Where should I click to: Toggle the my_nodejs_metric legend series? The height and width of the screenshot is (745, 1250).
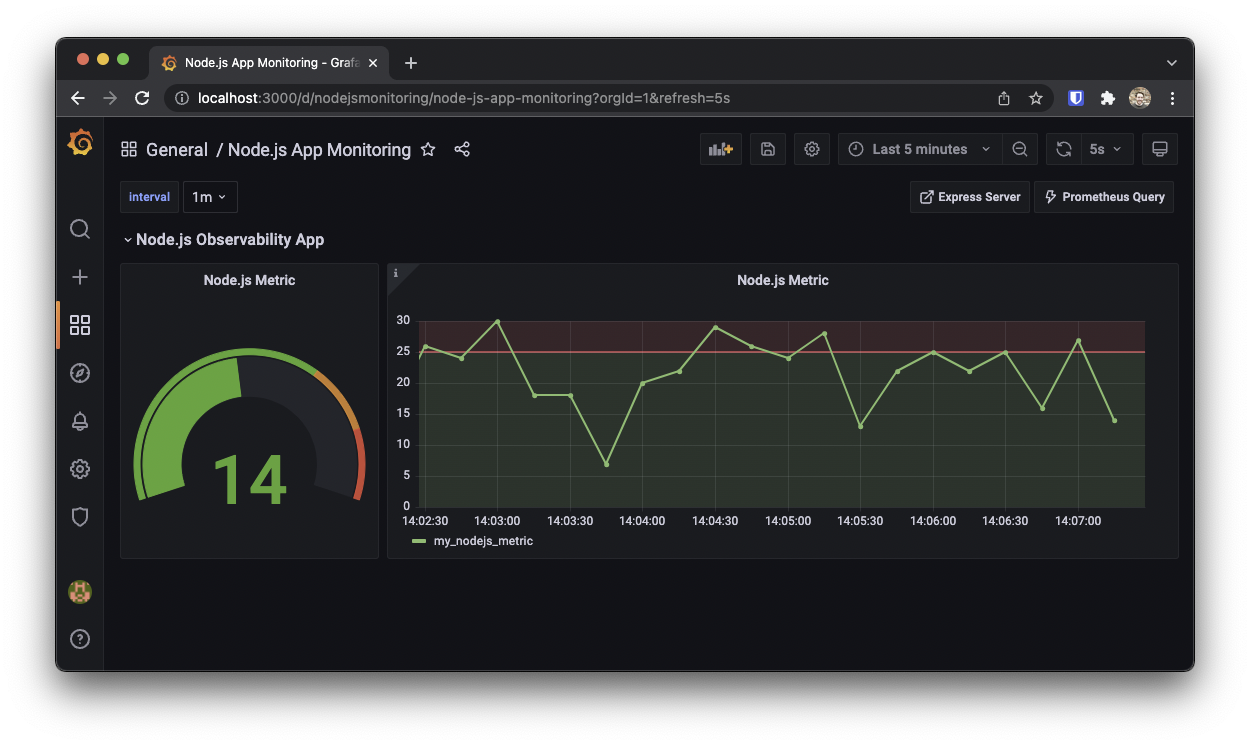483,541
